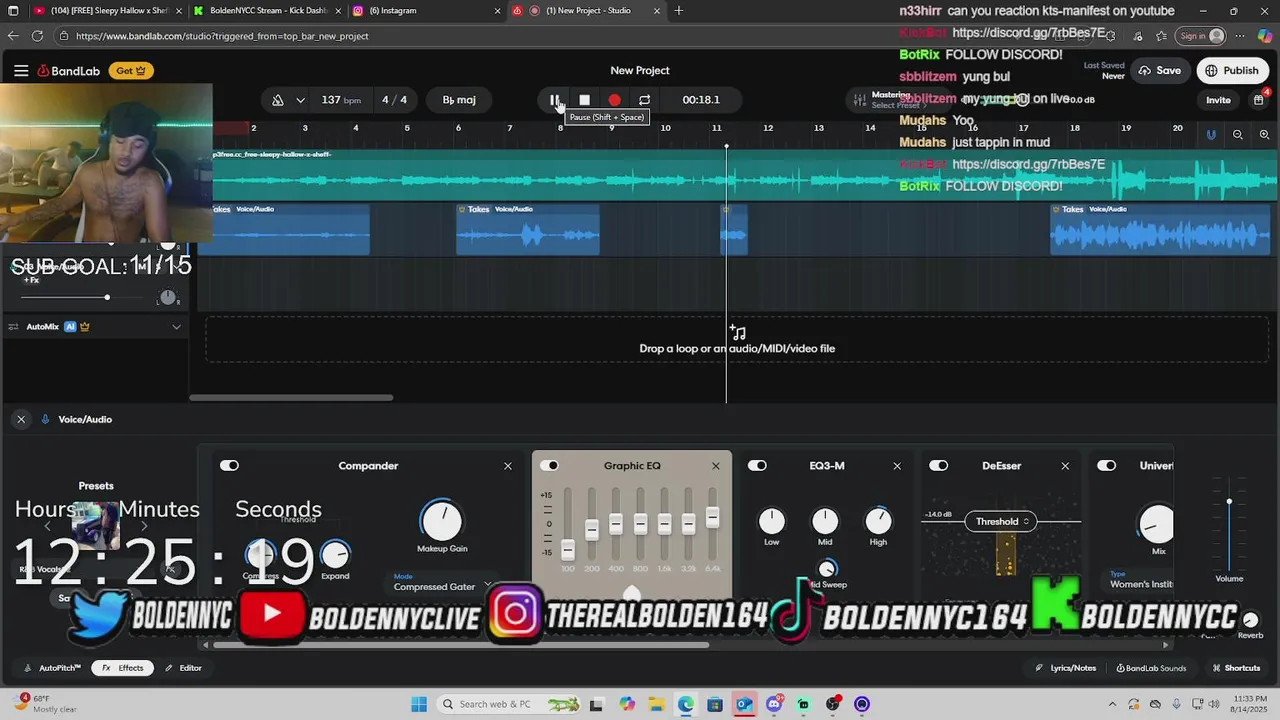This screenshot has height=720, width=1280.
Task: Switch to BoldenNYCC Stream Kick Dashboard tab
Action: click(265, 11)
